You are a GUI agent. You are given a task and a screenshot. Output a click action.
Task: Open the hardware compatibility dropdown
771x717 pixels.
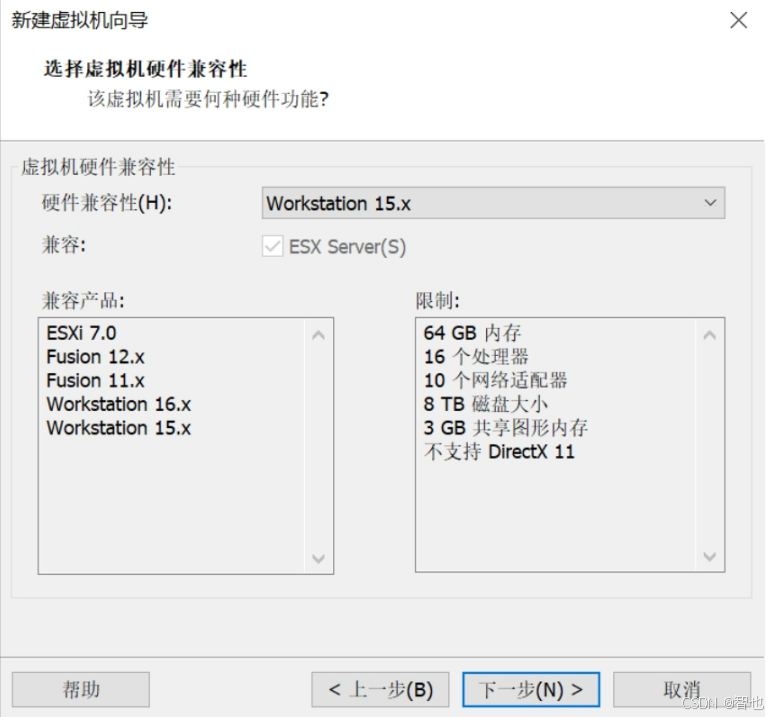pyautogui.click(x=493, y=203)
